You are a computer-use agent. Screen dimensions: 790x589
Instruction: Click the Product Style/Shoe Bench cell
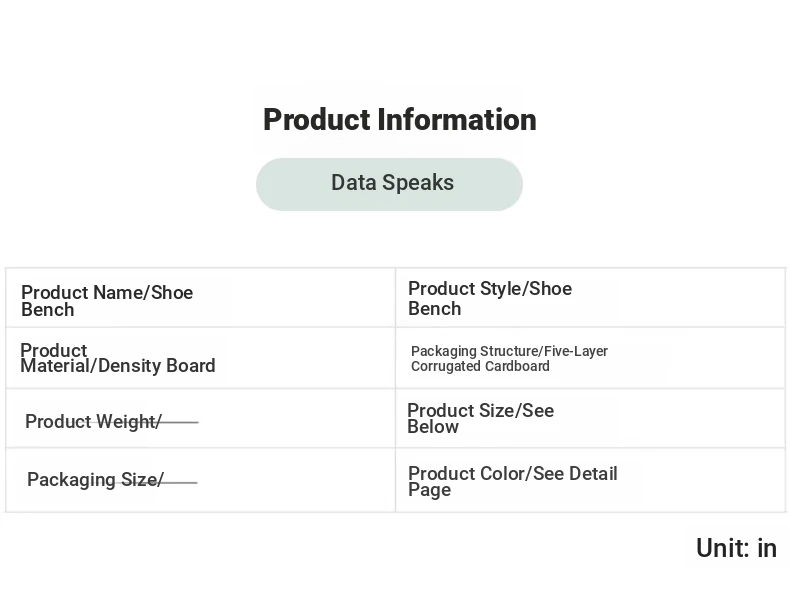[x=590, y=298]
